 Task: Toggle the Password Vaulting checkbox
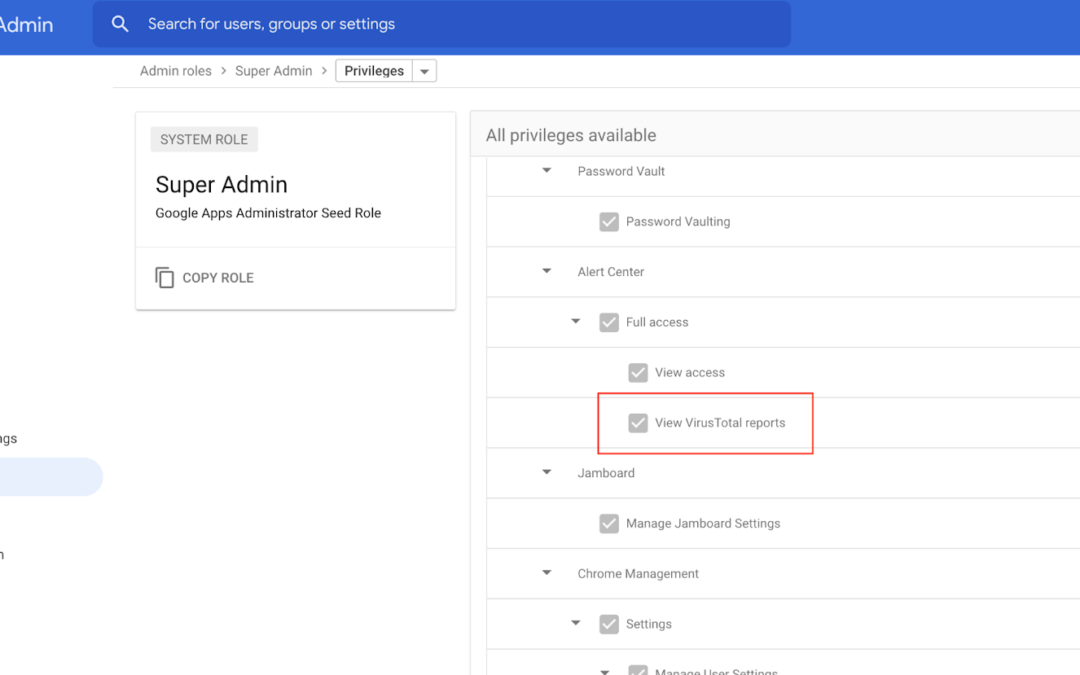coord(609,222)
